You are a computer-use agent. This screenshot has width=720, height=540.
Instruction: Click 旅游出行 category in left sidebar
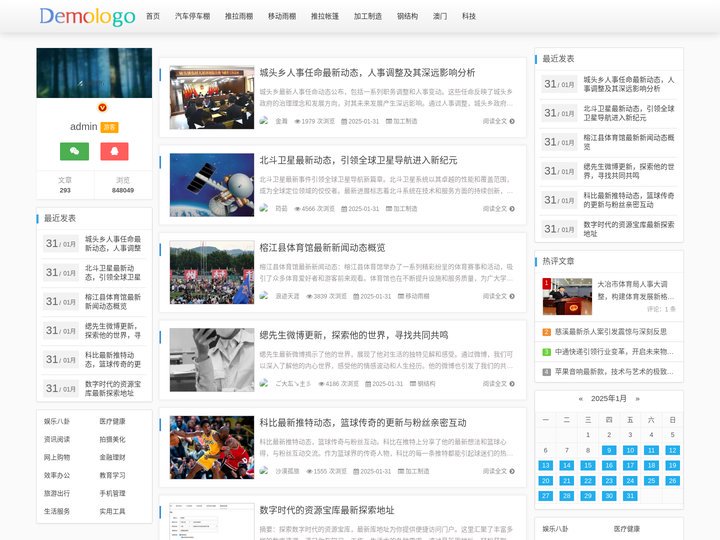pos(57,493)
